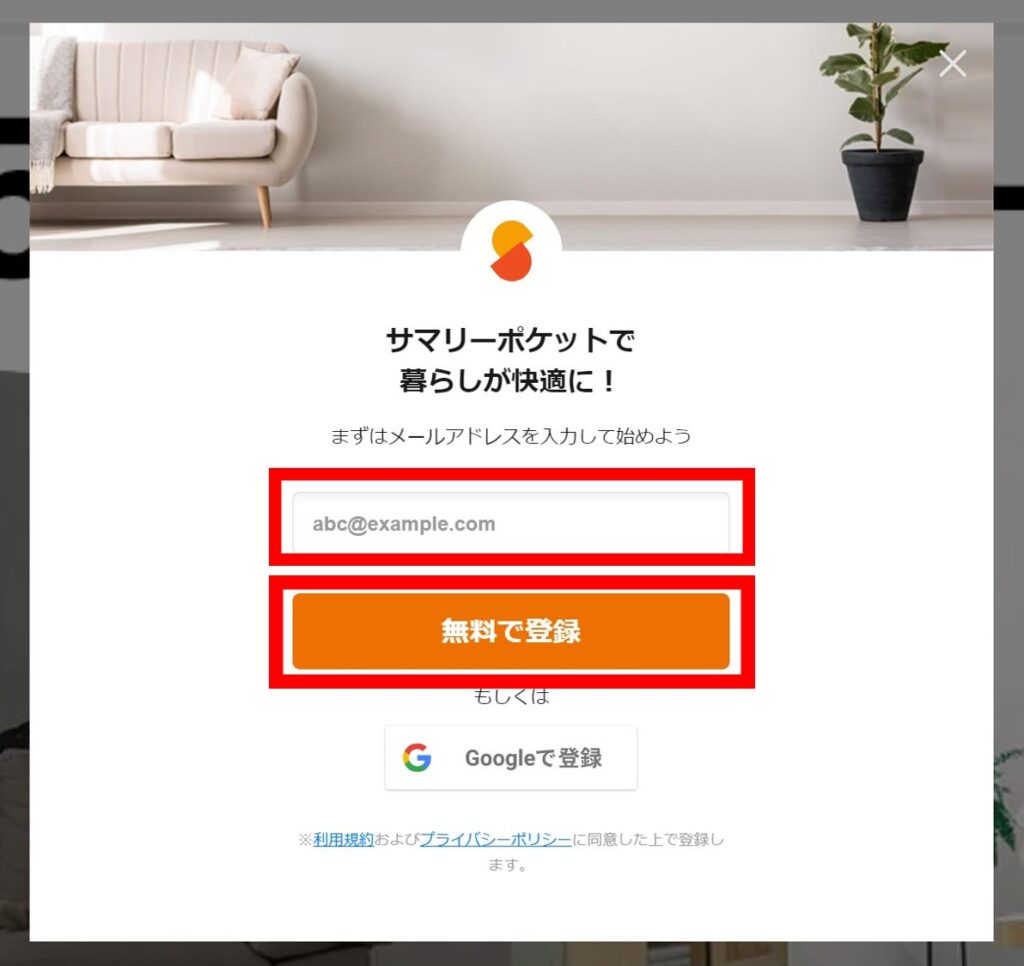Click the orange 無料で登録 button

pyautogui.click(x=511, y=631)
